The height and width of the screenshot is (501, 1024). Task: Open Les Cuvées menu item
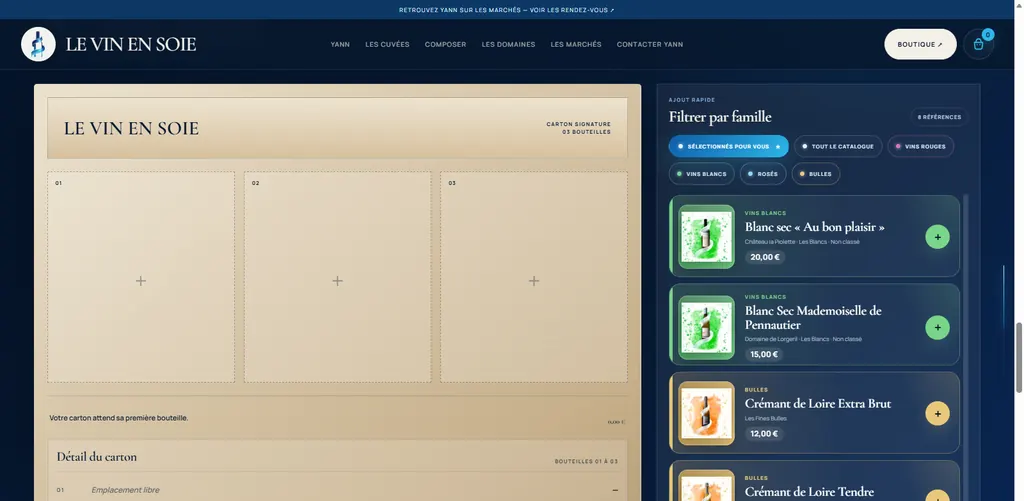click(387, 44)
